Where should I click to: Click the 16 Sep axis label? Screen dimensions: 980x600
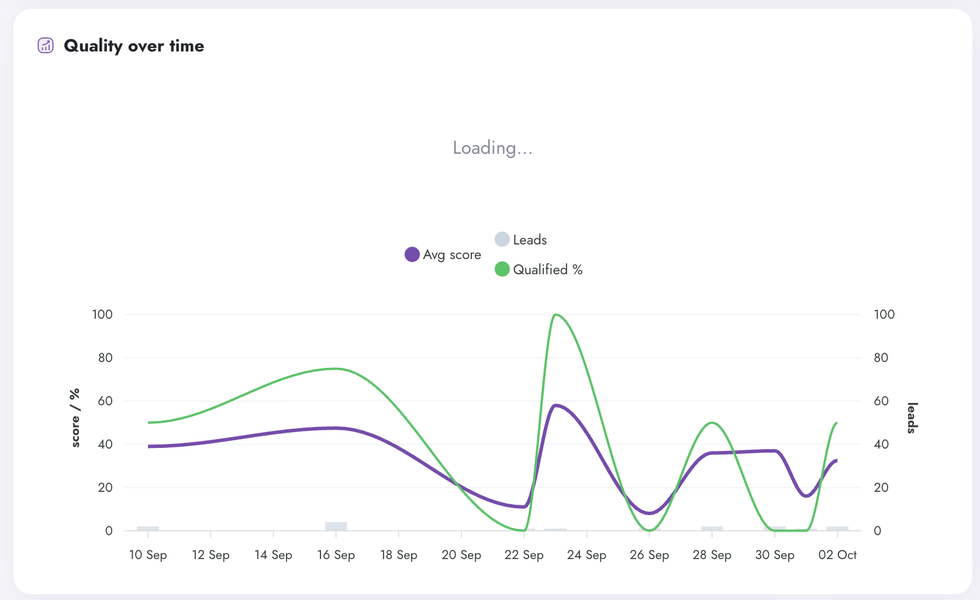(336, 554)
